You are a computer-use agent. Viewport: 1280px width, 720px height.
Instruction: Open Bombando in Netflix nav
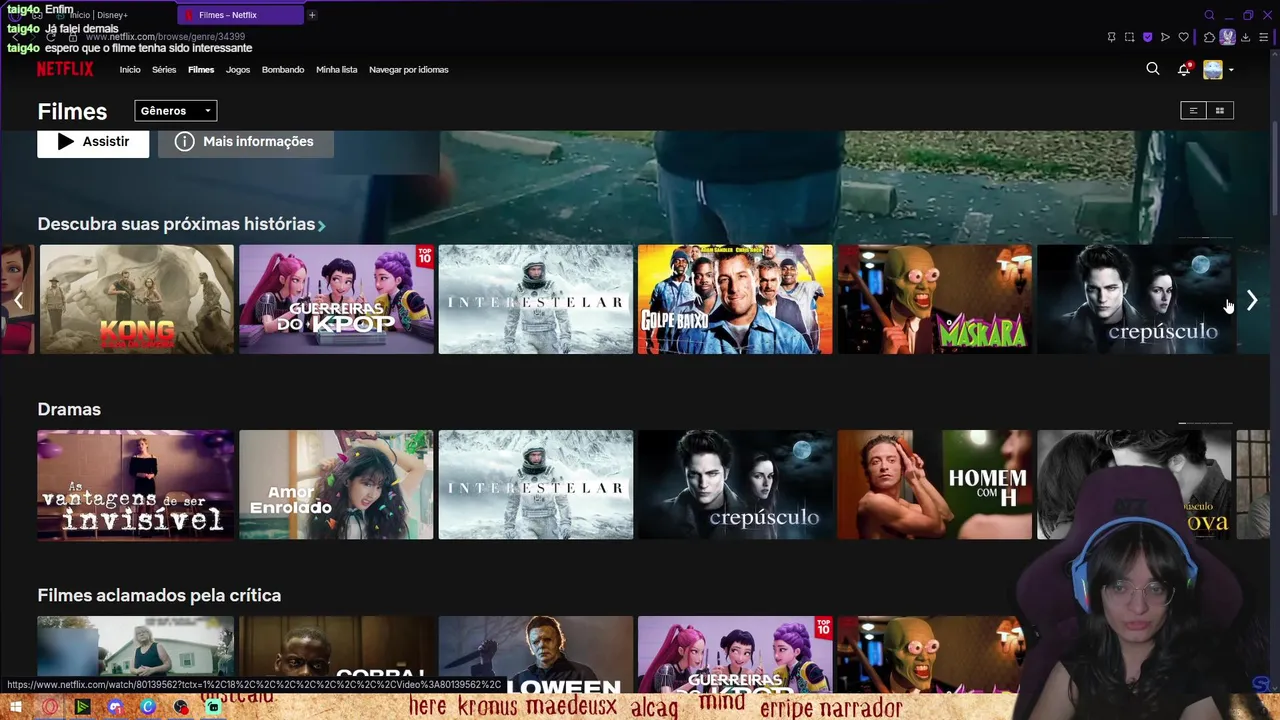(283, 70)
